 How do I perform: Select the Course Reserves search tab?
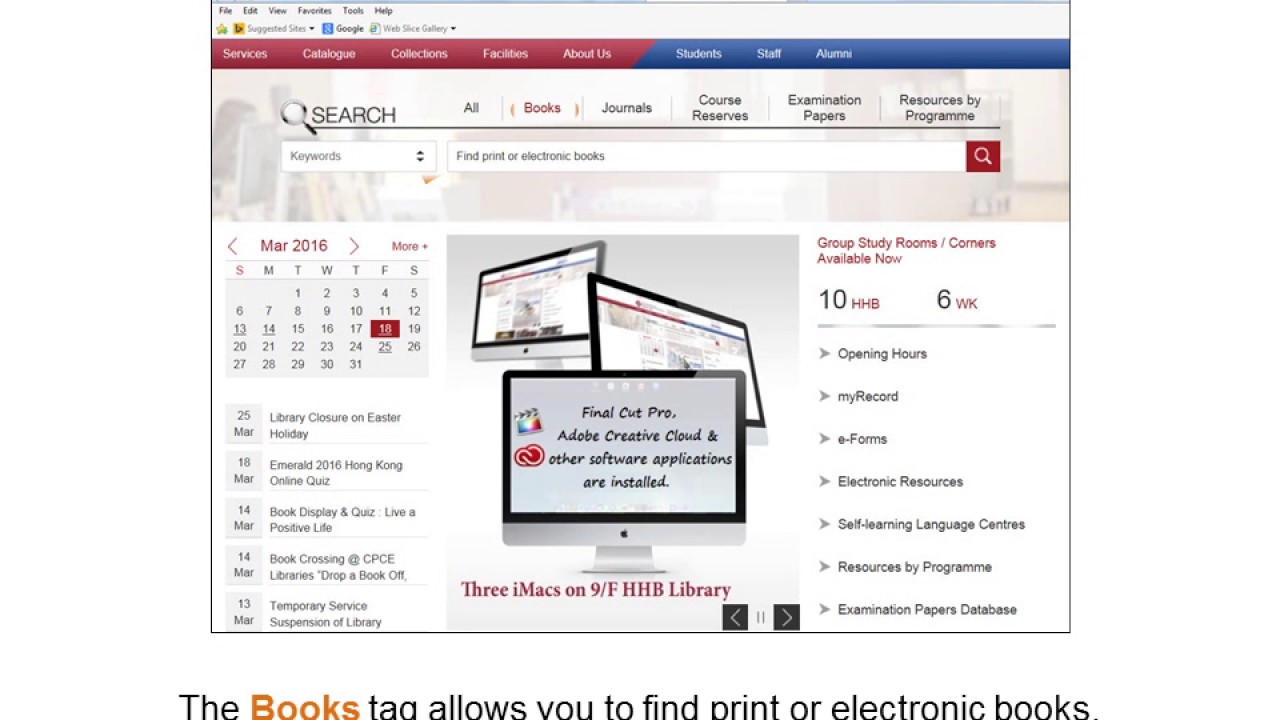[x=720, y=108]
